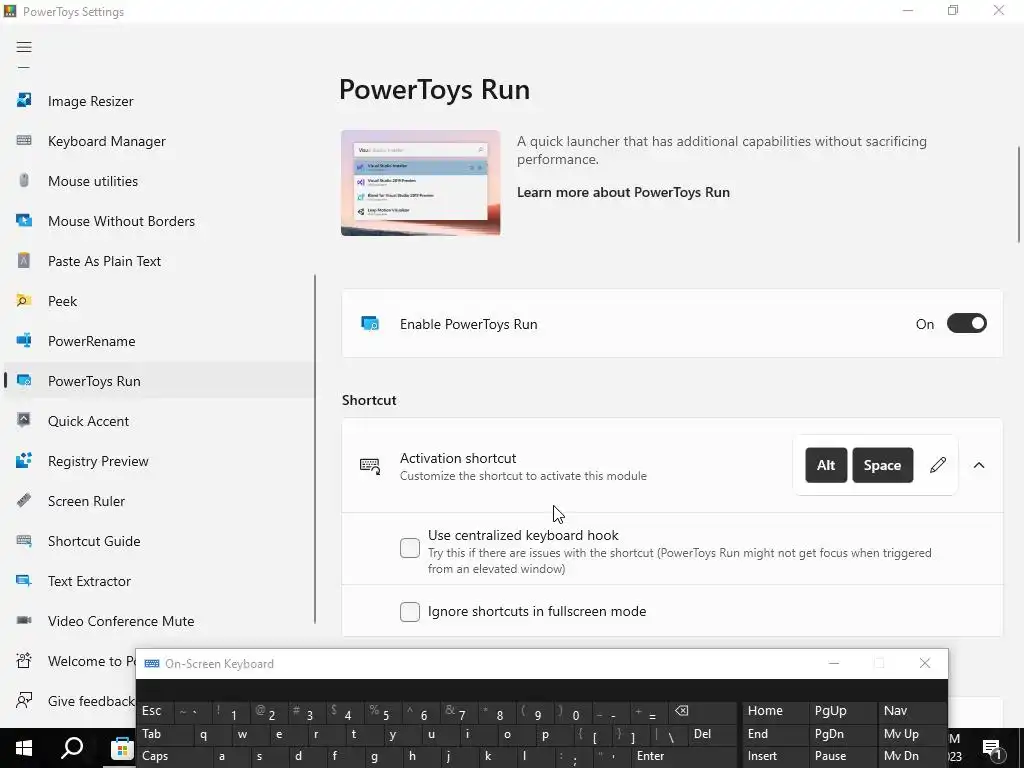Image resolution: width=1024 pixels, height=768 pixels.
Task: Minimize the On-Screen Keyboard window
Action: 834,664
